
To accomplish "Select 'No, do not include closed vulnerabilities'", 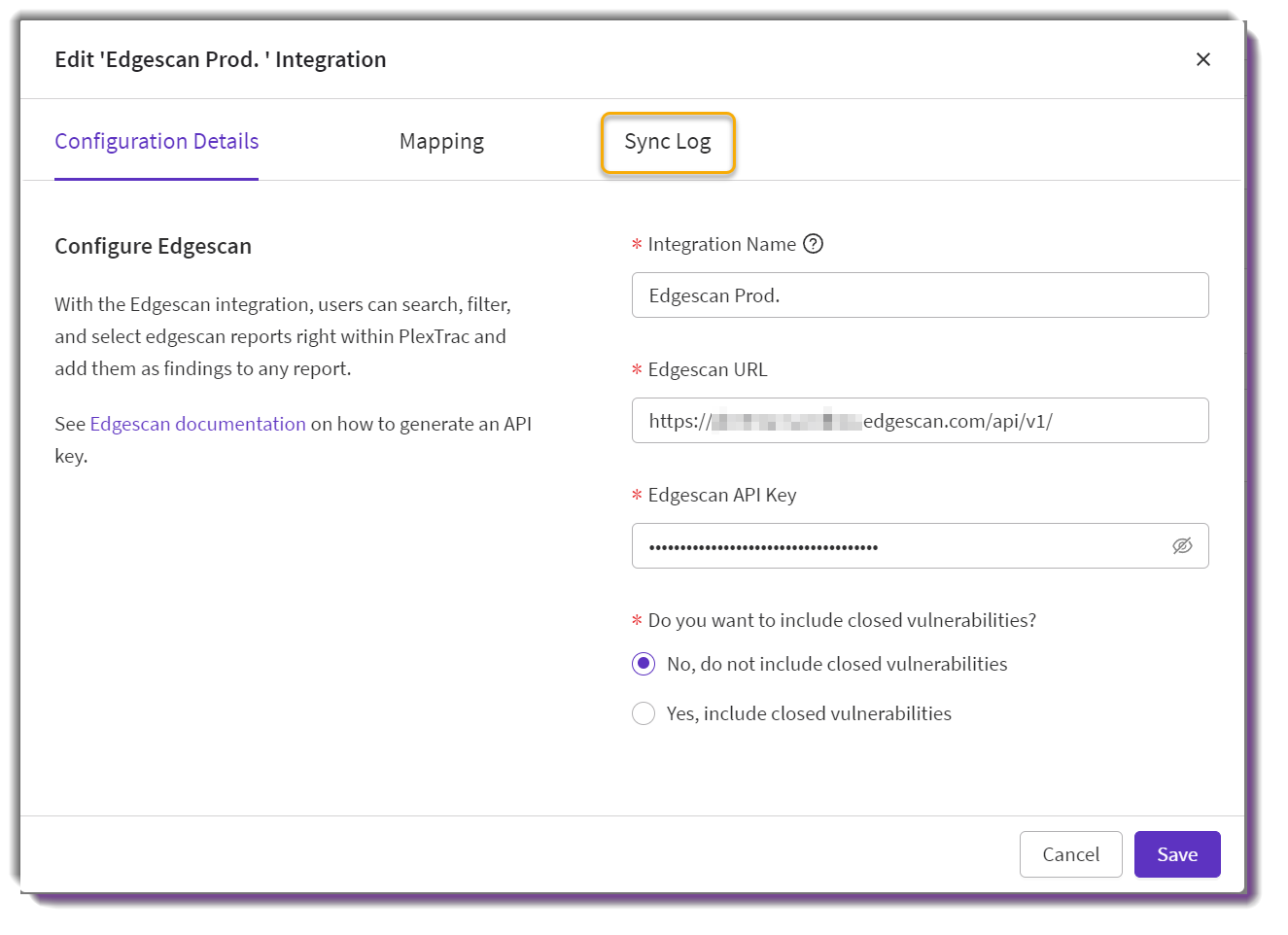I will 644,664.
